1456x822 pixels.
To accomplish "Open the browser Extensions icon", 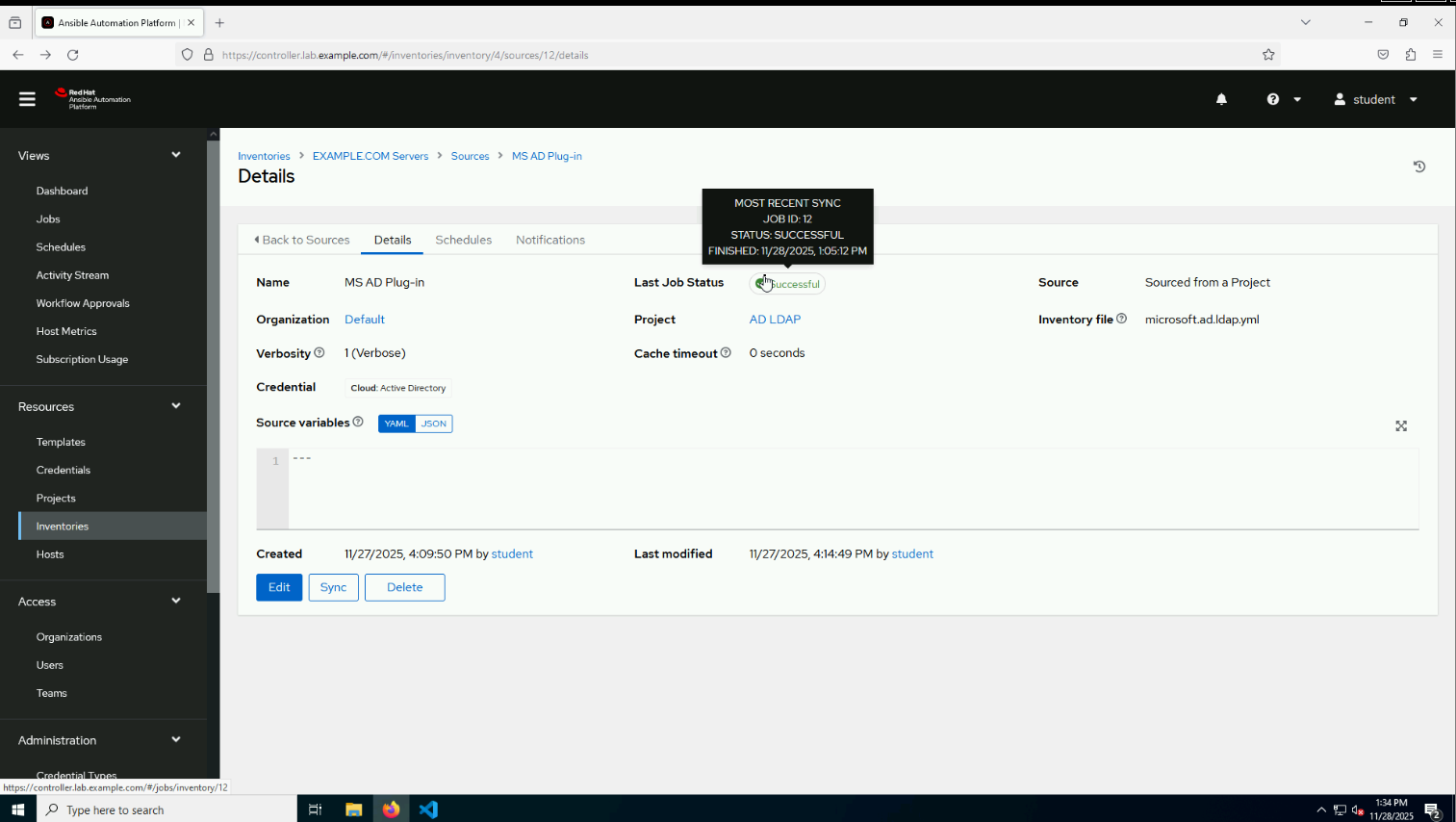I will coord(1411,55).
